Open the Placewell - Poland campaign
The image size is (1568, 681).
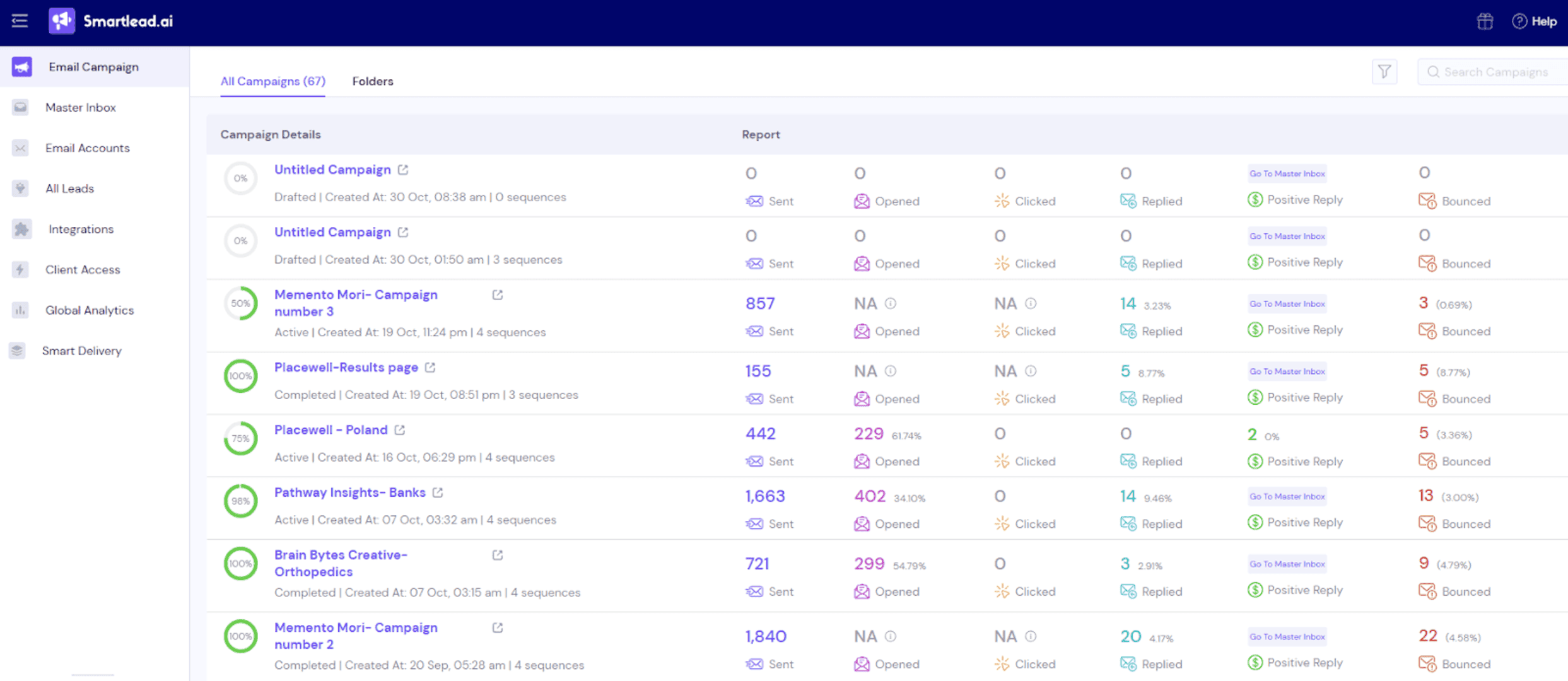pos(331,429)
